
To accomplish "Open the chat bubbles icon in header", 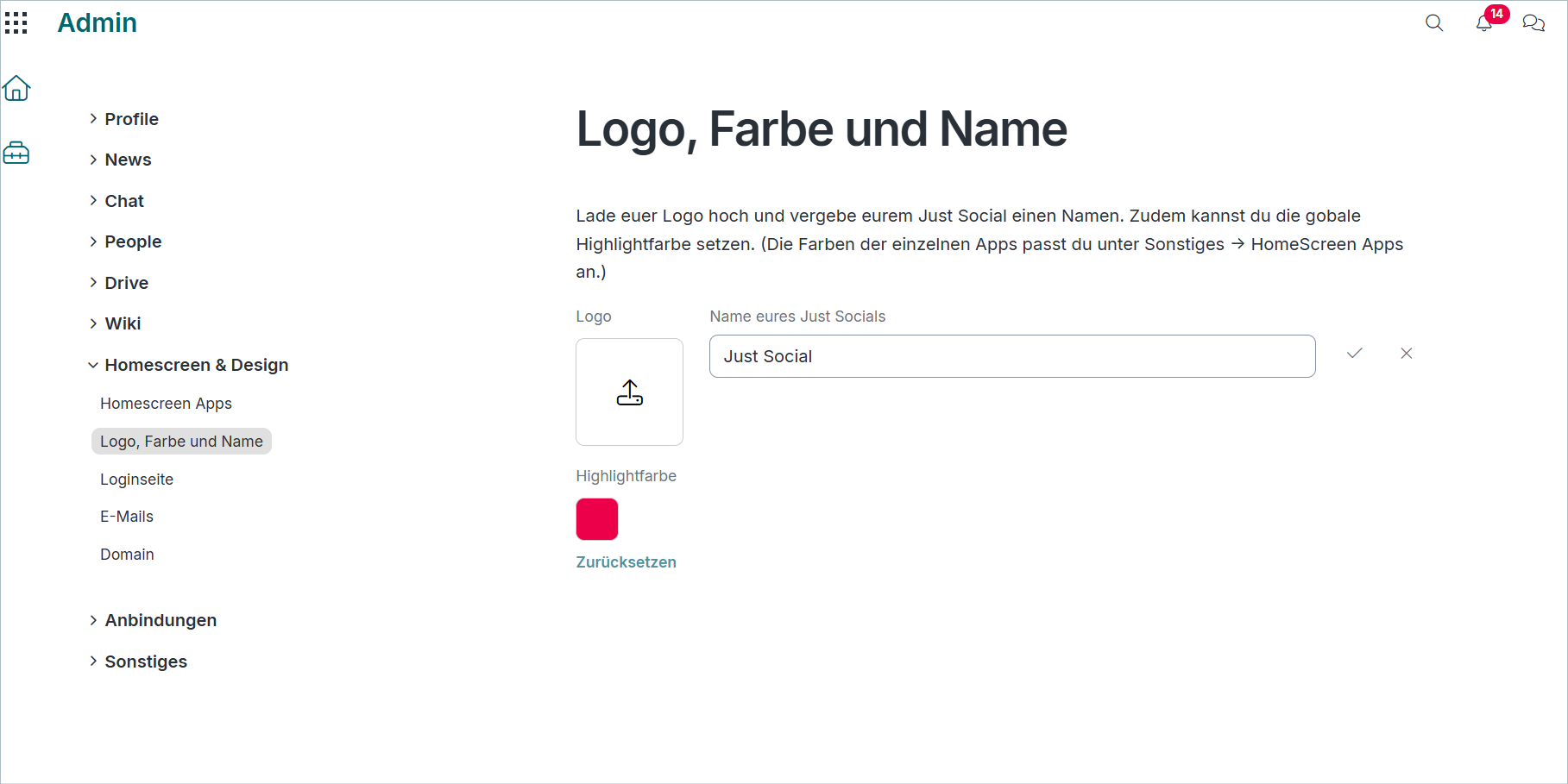I will pyautogui.click(x=1533, y=23).
